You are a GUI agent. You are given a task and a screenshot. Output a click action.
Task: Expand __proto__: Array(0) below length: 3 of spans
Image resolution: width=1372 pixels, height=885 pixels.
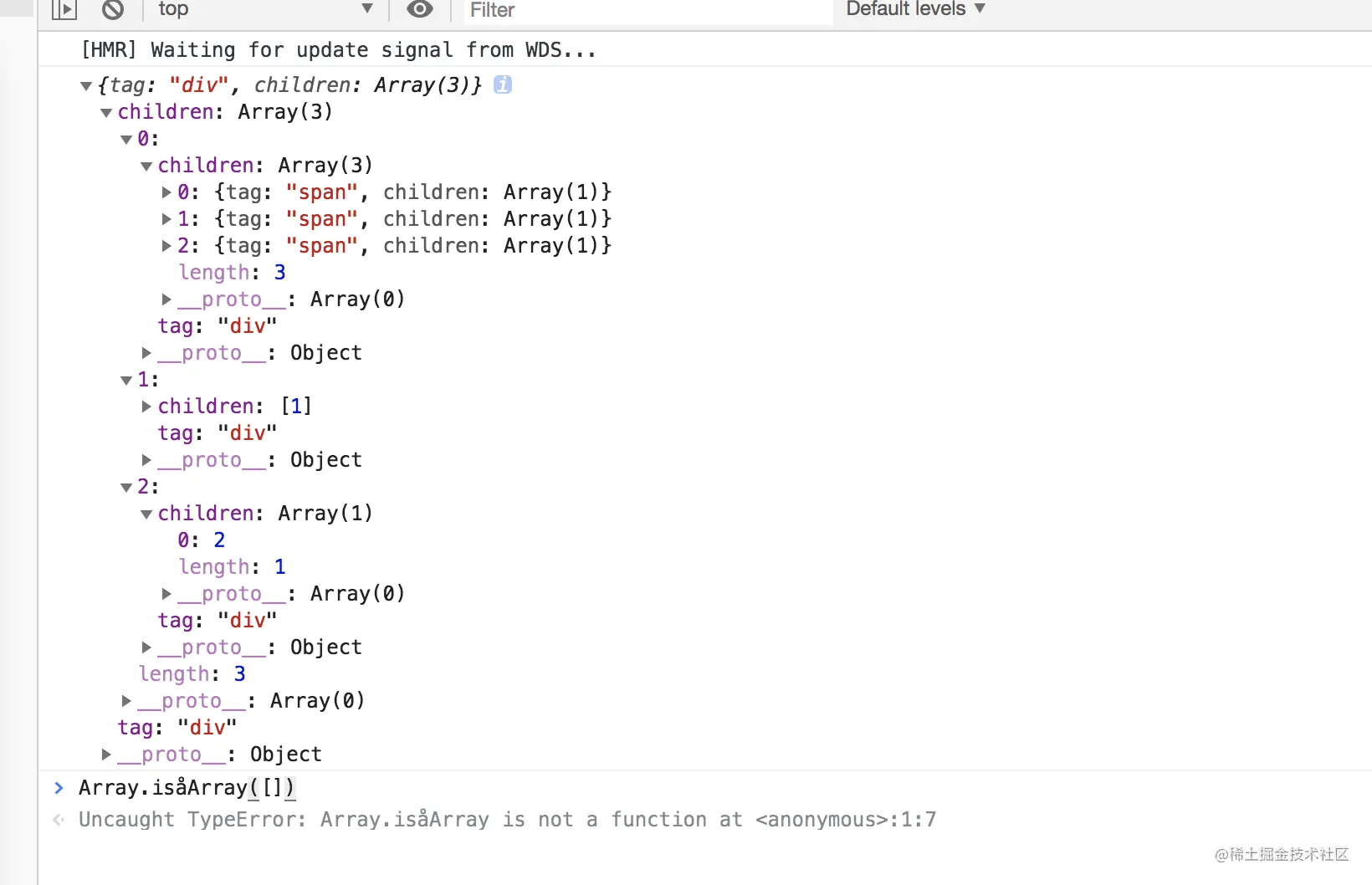[166, 299]
